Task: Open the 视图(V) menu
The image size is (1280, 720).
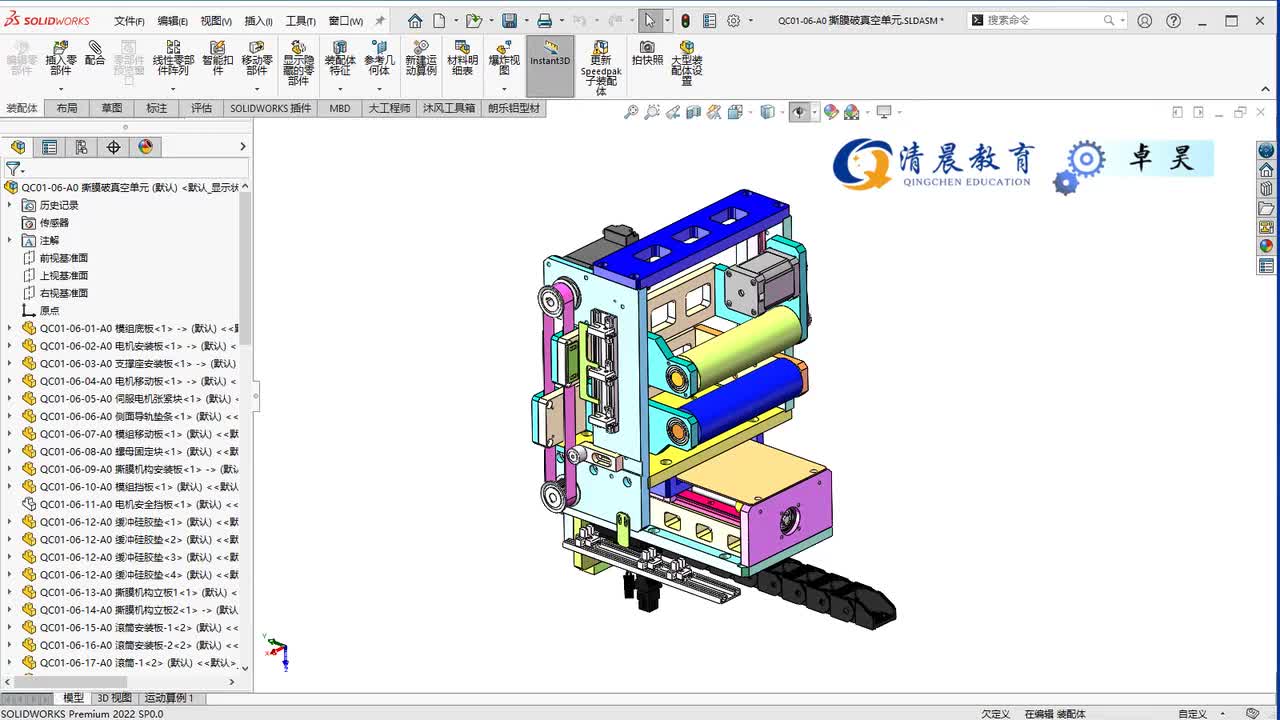Action: point(216,21)
